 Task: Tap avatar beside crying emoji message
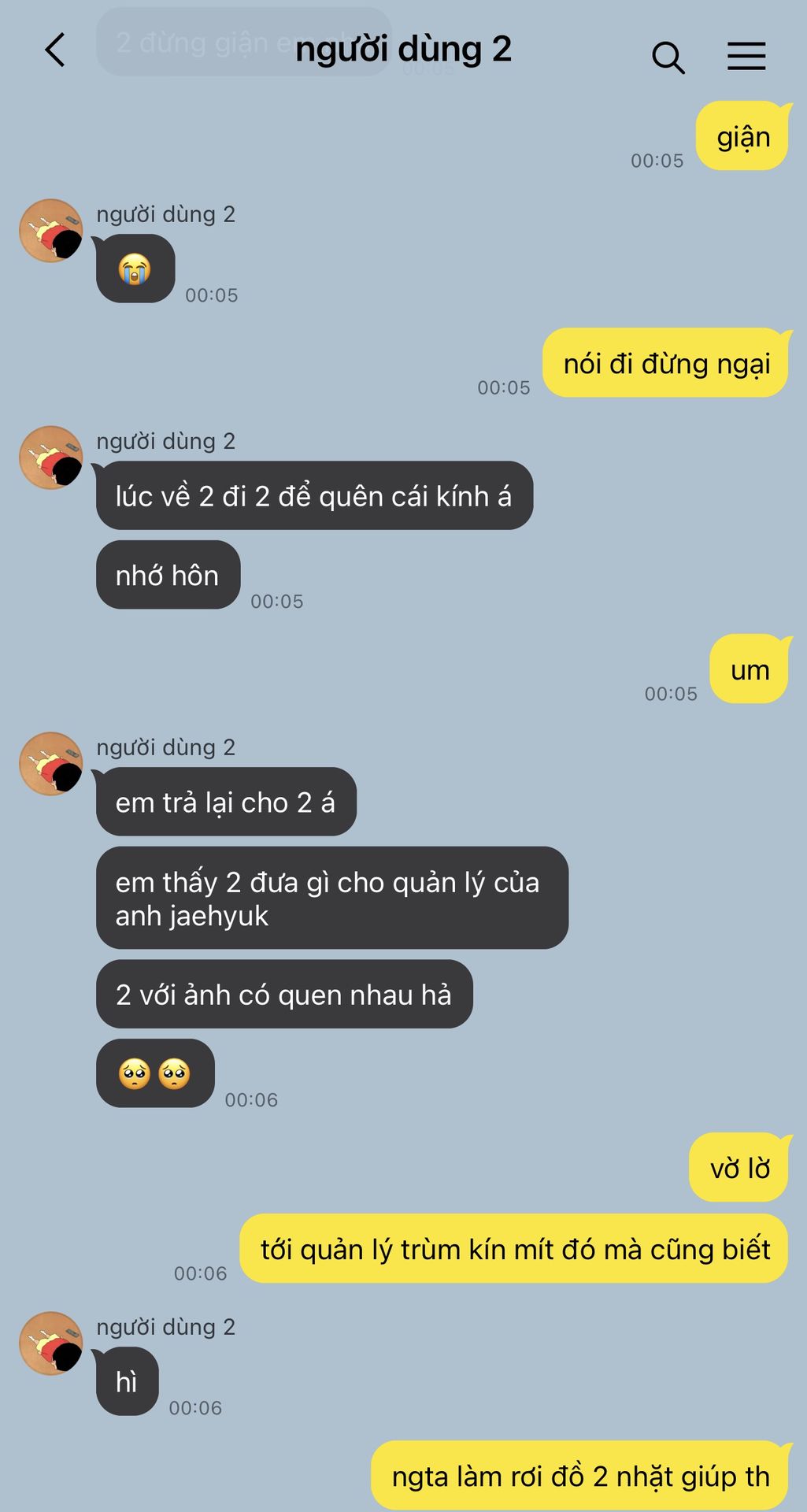point(51,230)
